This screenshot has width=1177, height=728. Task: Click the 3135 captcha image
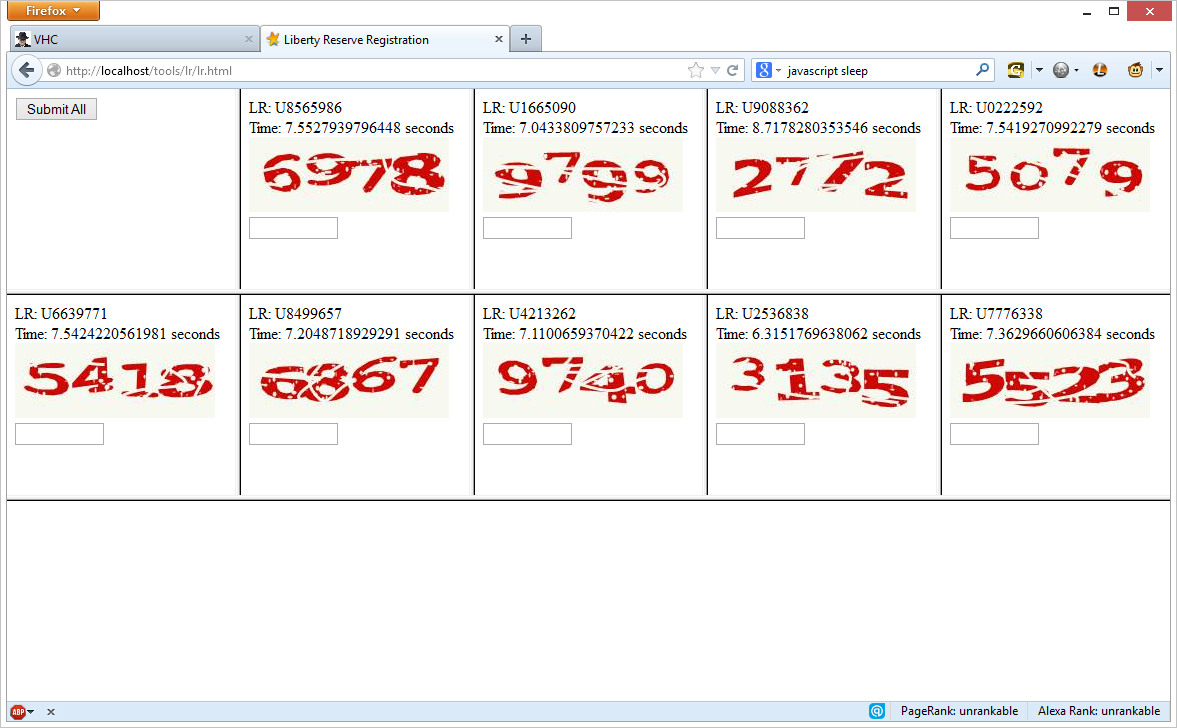tap(816, 381)
